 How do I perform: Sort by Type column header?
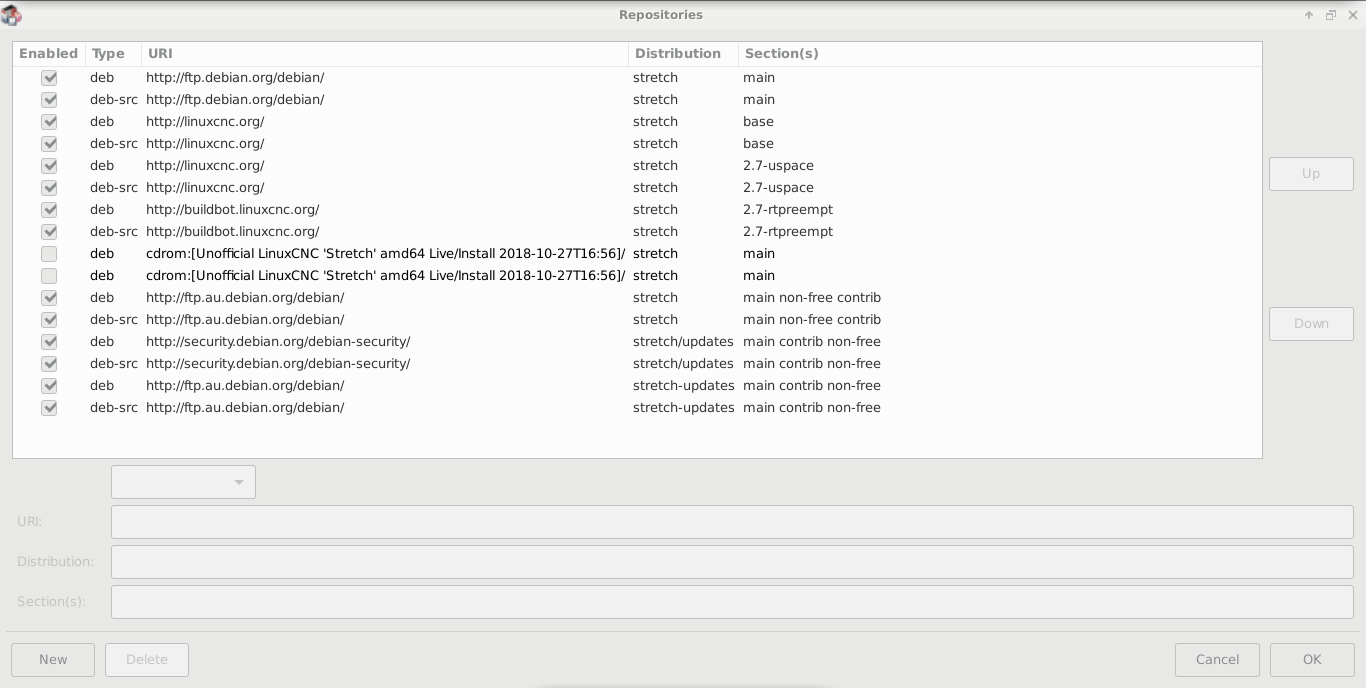coord(113,54)
